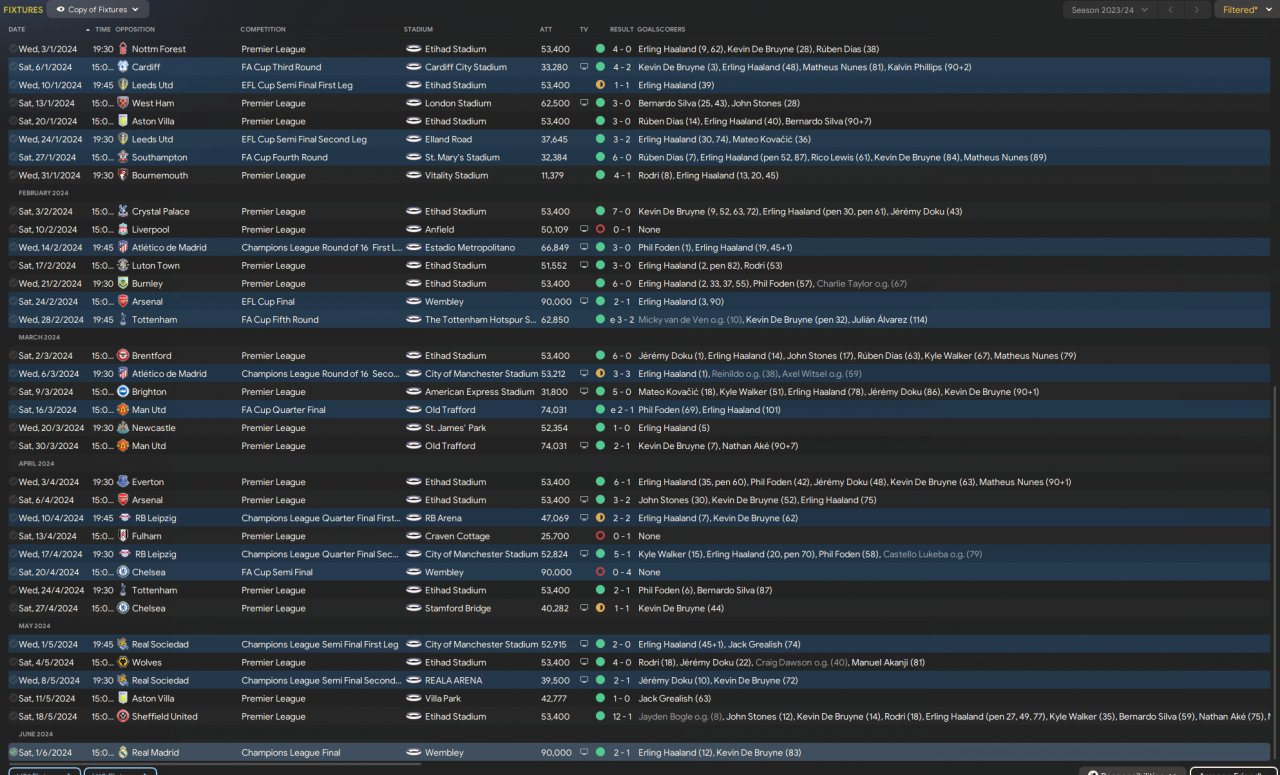Click the Burnley club badge
Screen dimensions: 1280x775
point(123,283)
